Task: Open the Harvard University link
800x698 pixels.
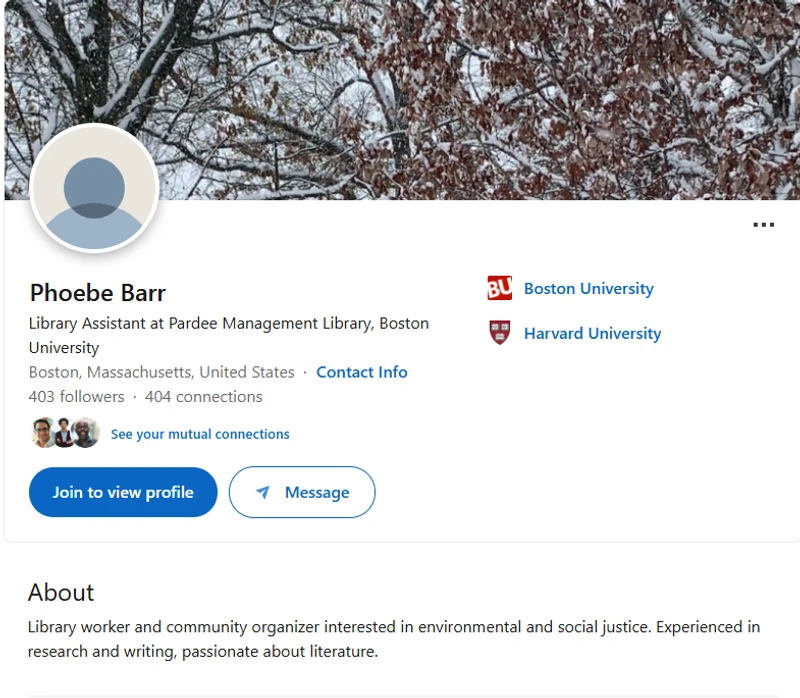Action: coord(592,333)
